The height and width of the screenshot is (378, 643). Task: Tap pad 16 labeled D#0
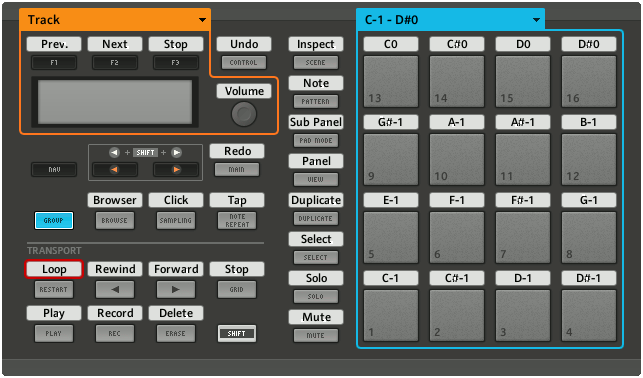(589, 82)
